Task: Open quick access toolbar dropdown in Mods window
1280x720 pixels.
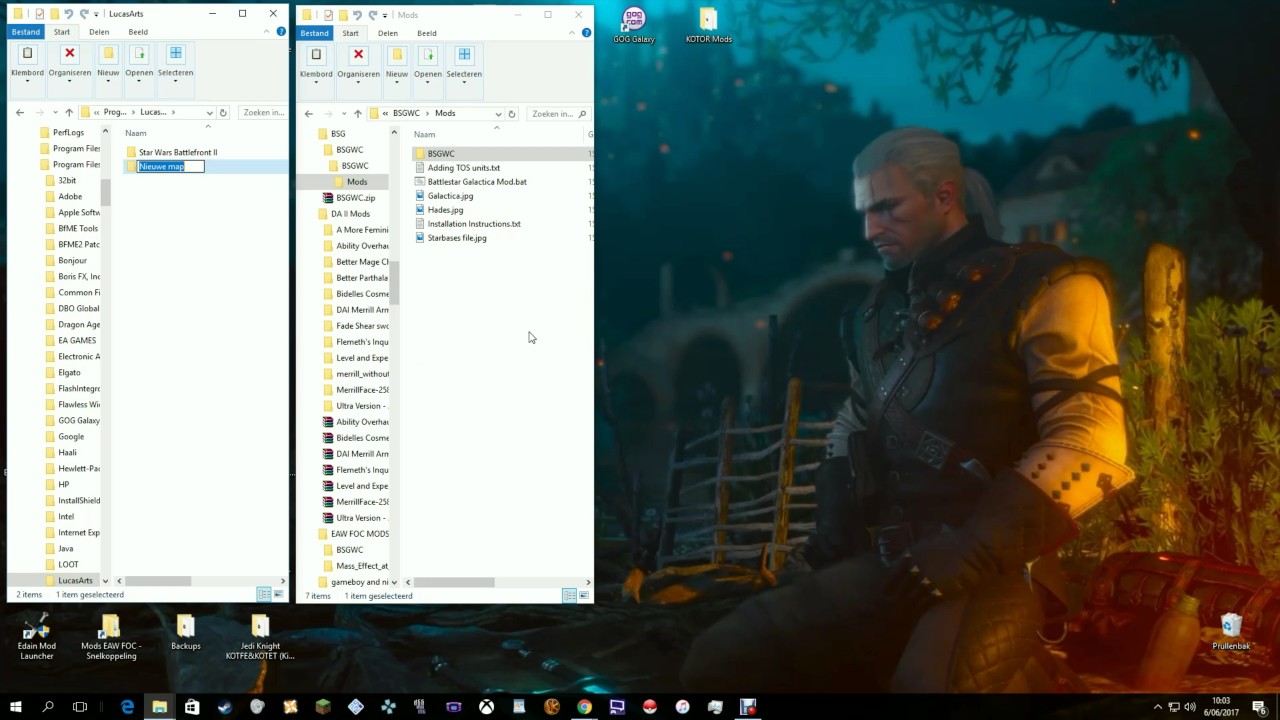Action: click(x=384, y=15)
